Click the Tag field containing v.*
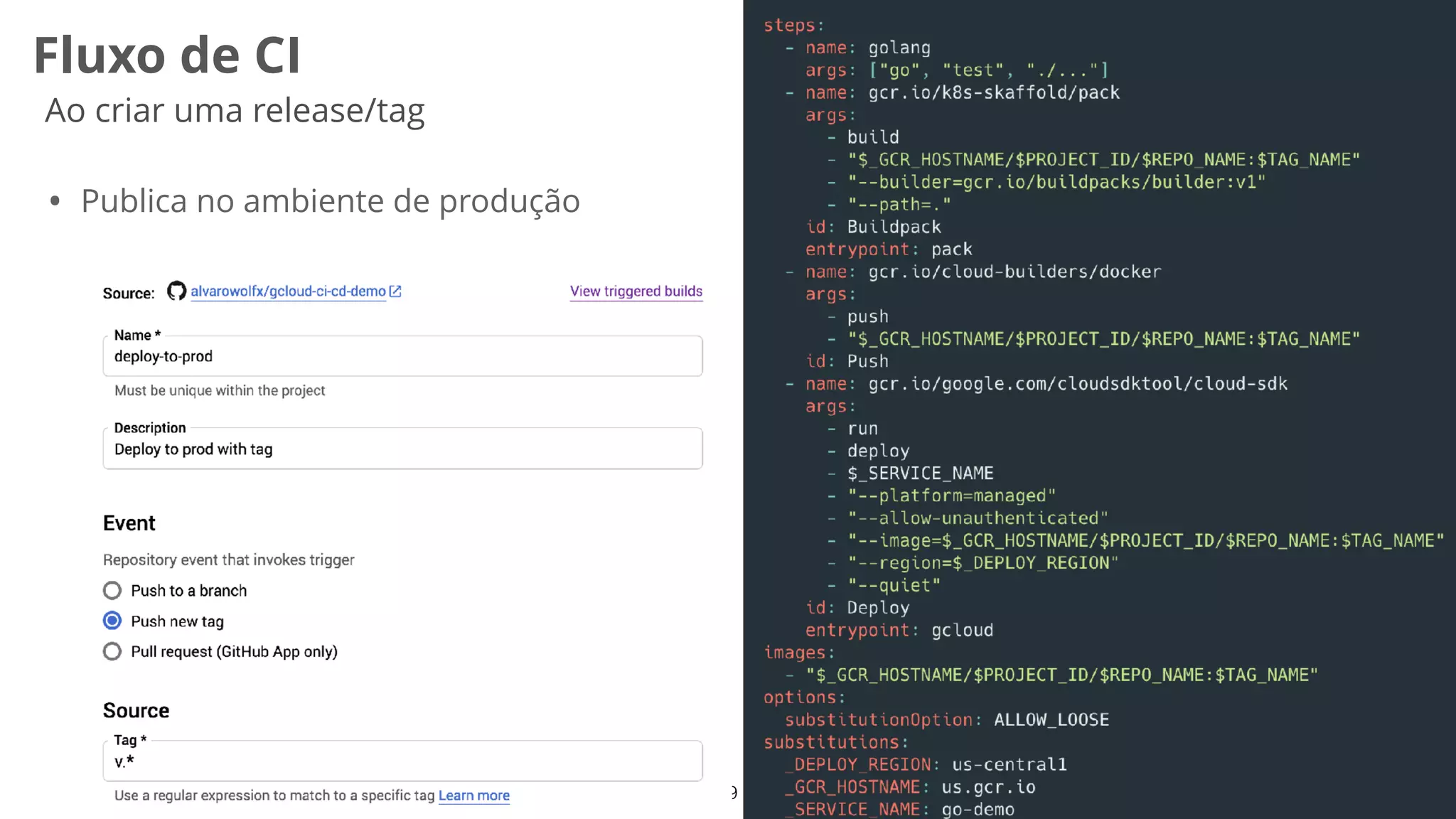 [x=402, y=761]
